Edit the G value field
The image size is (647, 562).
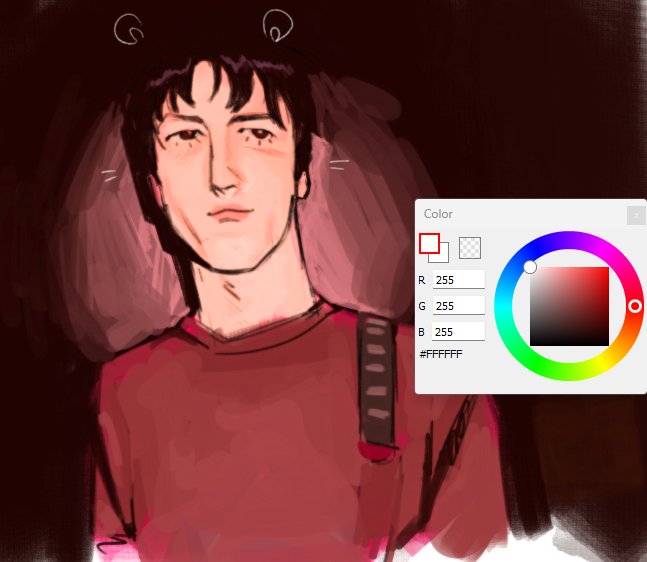coord(458,306)
